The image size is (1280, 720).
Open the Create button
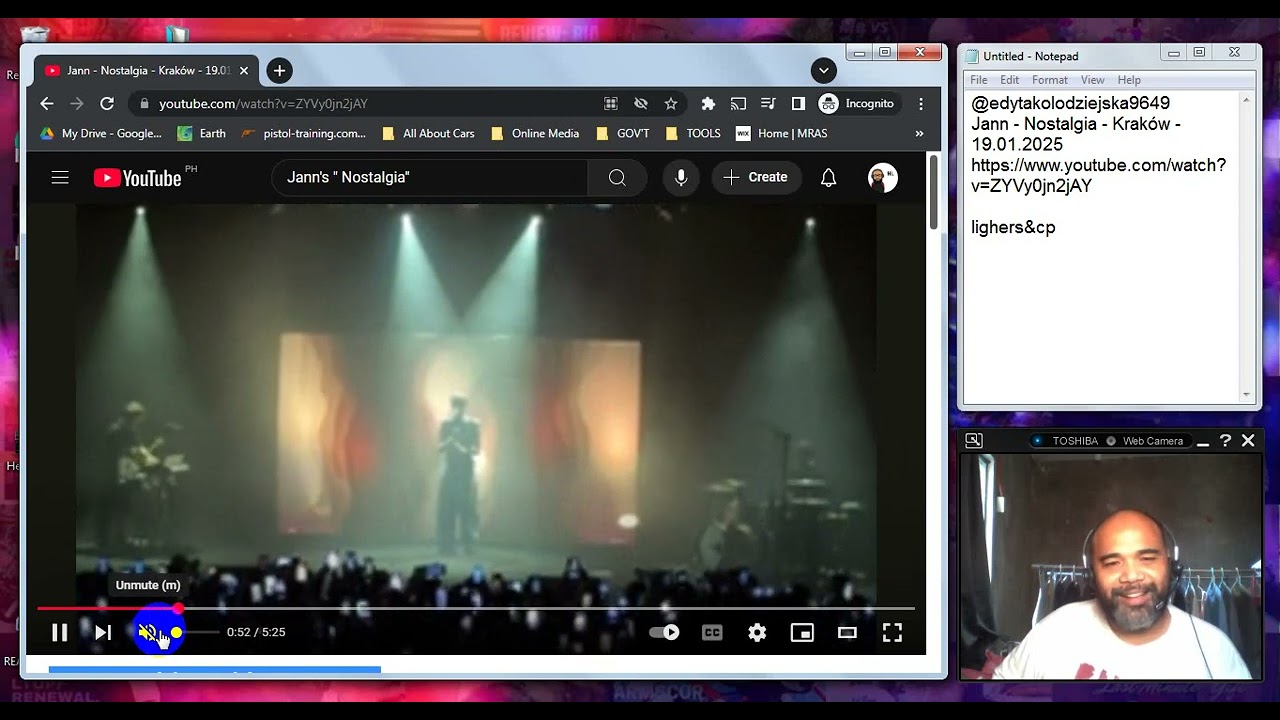[x=756, y=177]
